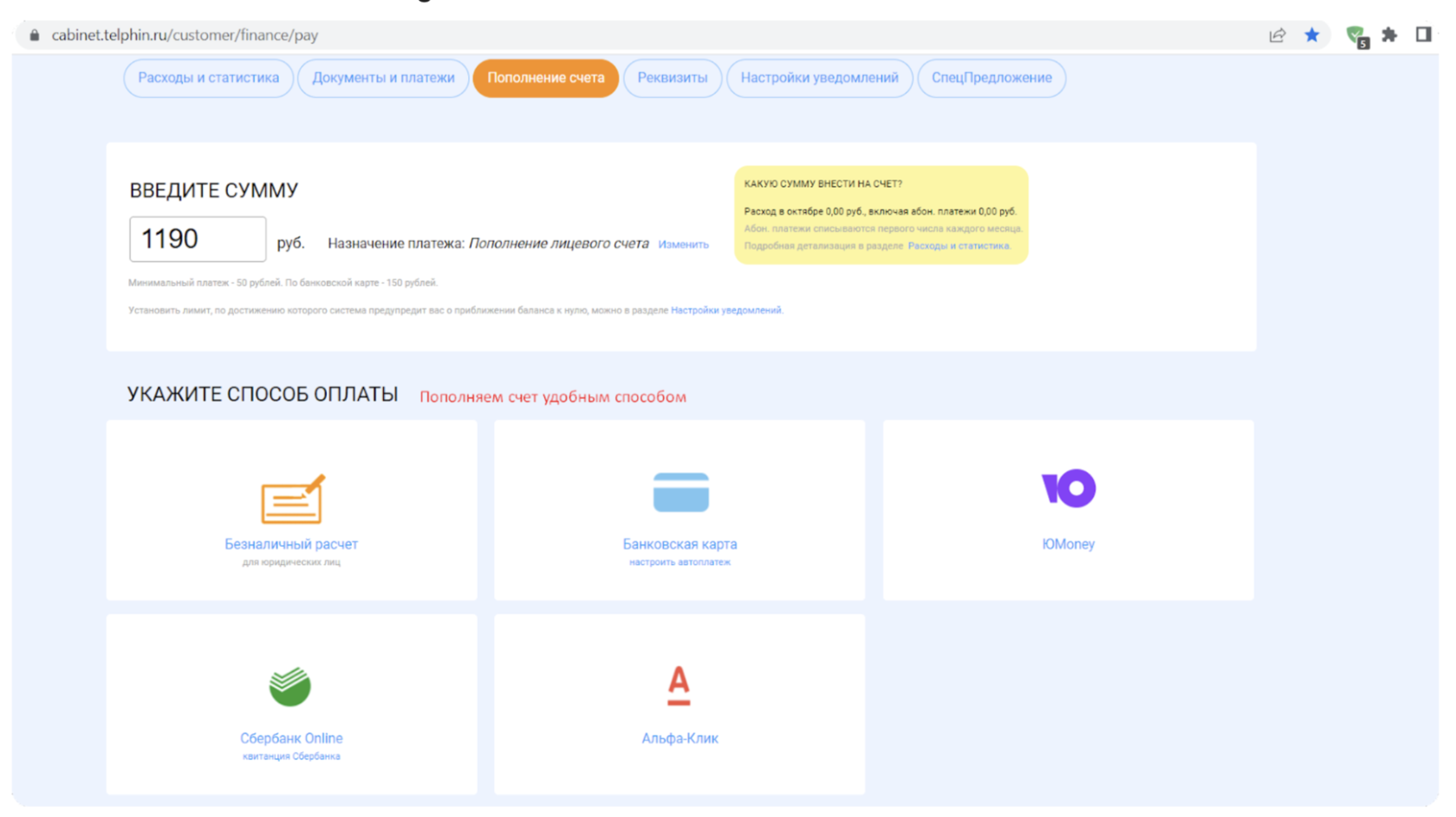Bookmark page with the star icon

coord(1311,35)
